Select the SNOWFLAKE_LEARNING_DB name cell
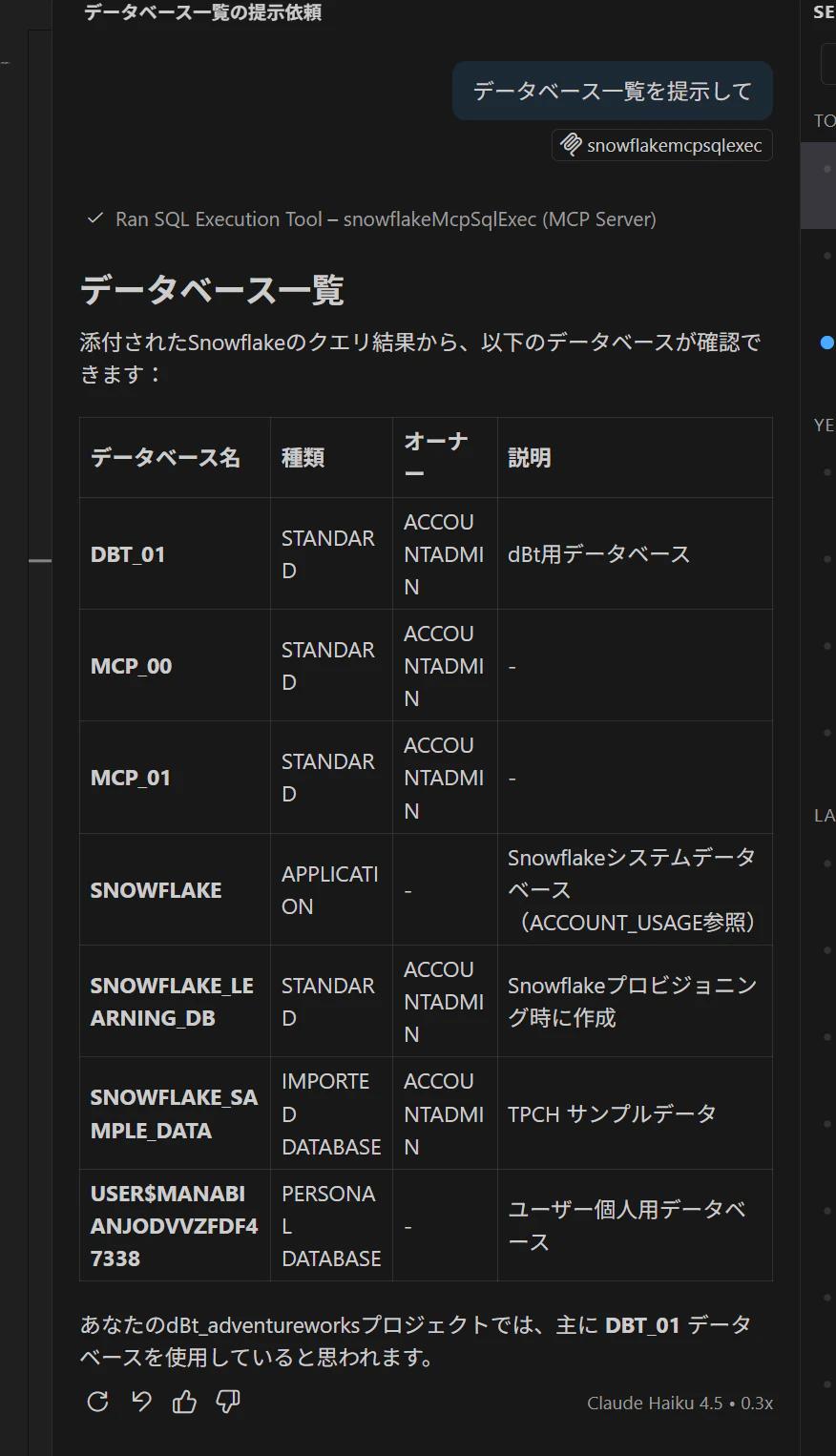Image resolution: width=836 pixels, height=1456 pixels. coord(175,1001)
